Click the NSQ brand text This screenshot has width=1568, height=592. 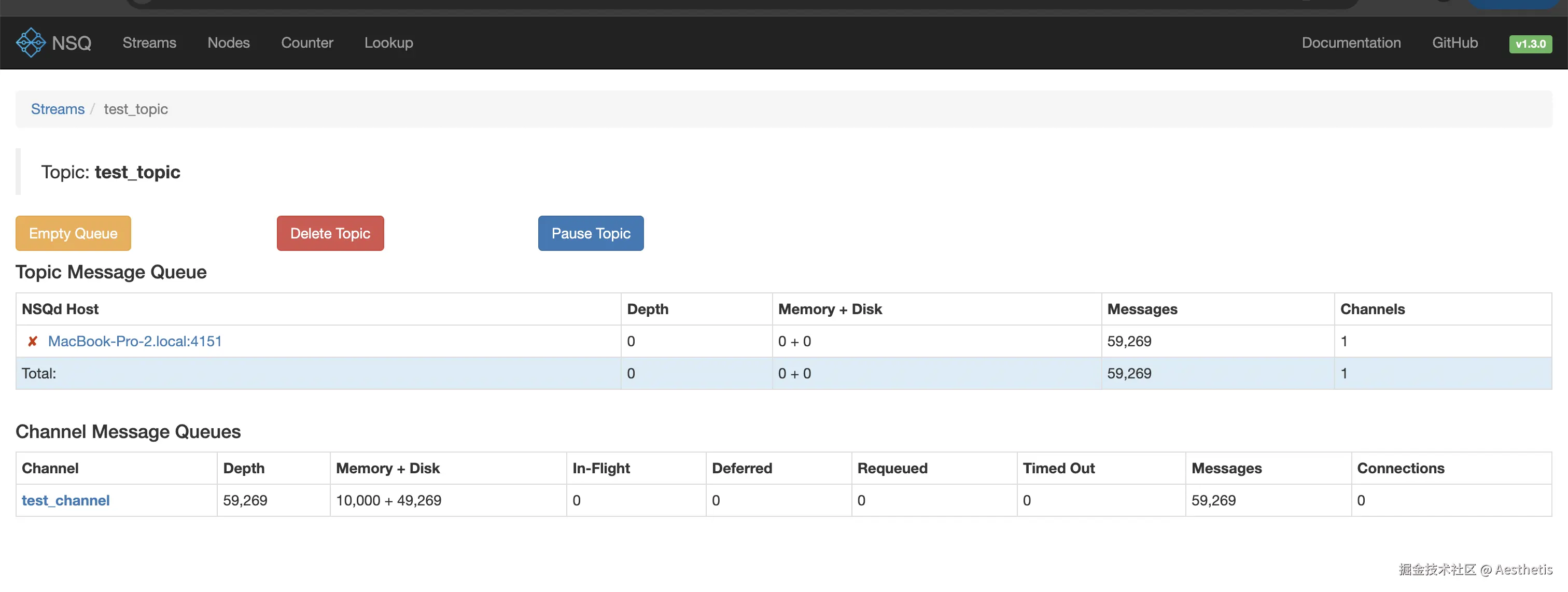(72, 43)
